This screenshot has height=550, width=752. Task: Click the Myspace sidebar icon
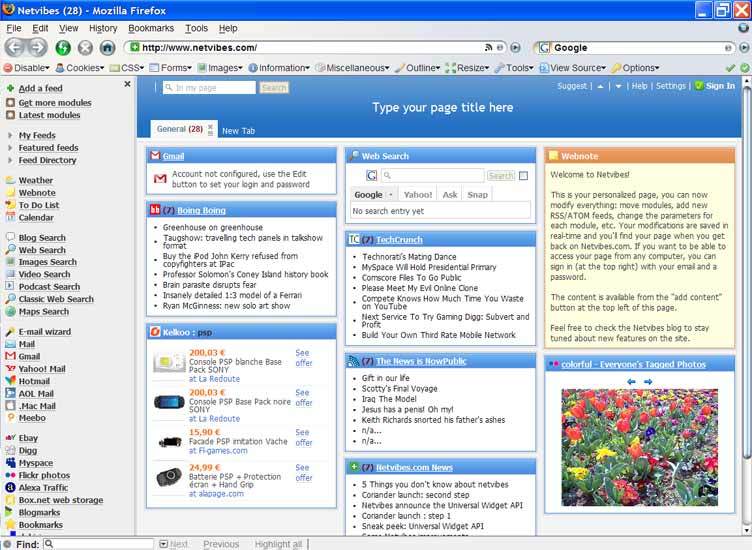10,463
